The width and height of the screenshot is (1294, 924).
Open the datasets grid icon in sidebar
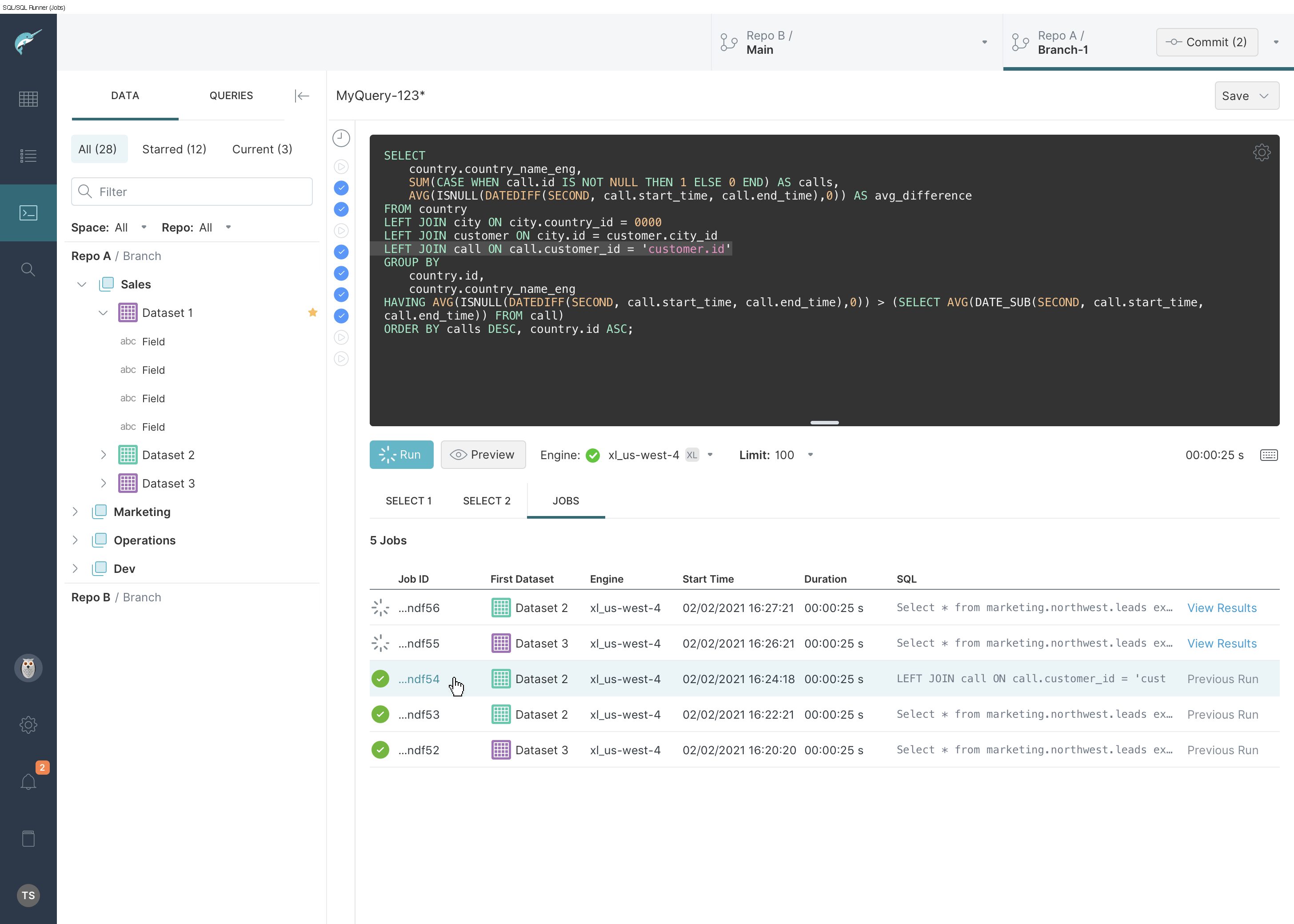point(28,99)
